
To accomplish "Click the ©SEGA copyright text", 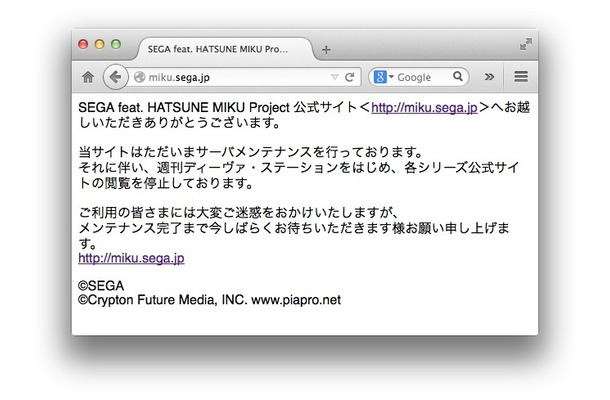I will (101, 286).
